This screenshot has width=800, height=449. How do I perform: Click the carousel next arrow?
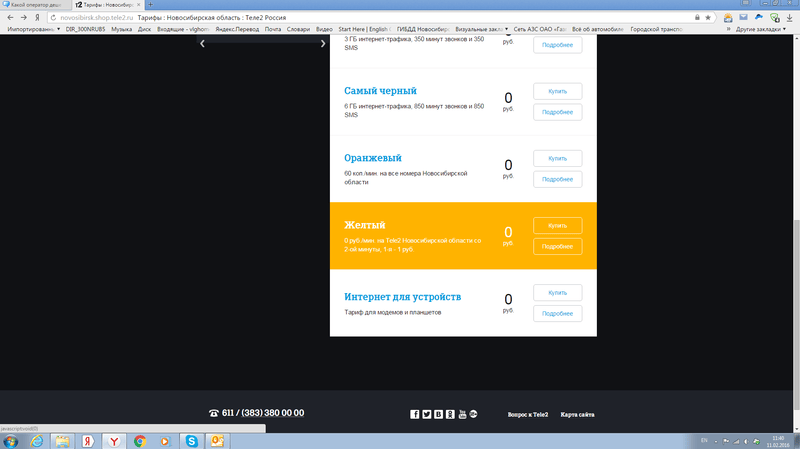click(x=322, y=43)
